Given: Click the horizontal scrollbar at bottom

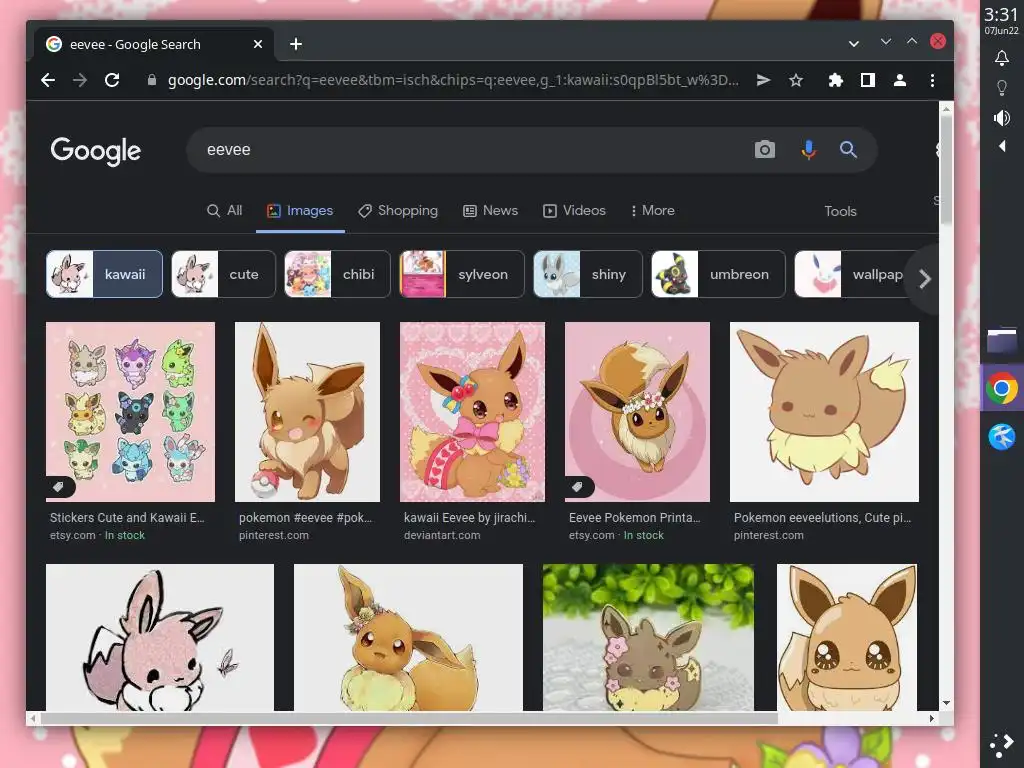Looking at the screenshot, I should point(408,718).
